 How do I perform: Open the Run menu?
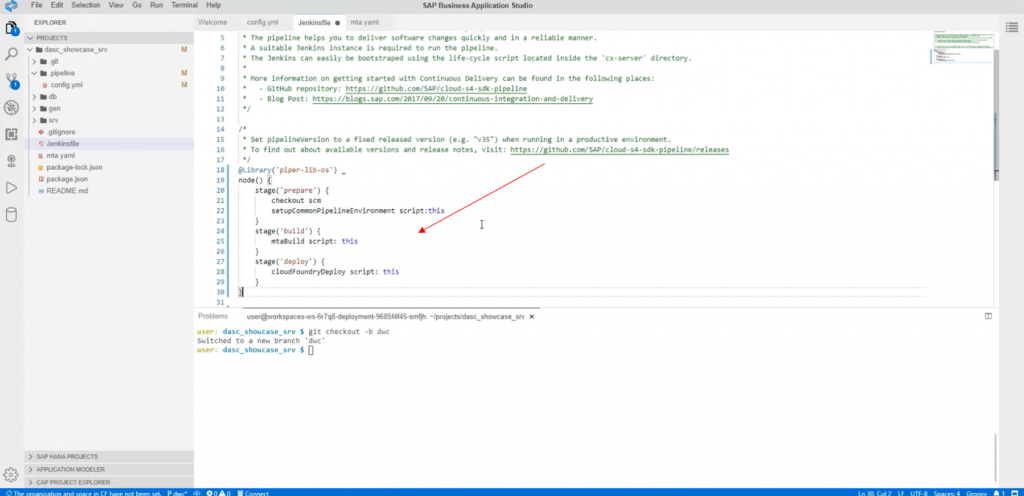point(156,5)
